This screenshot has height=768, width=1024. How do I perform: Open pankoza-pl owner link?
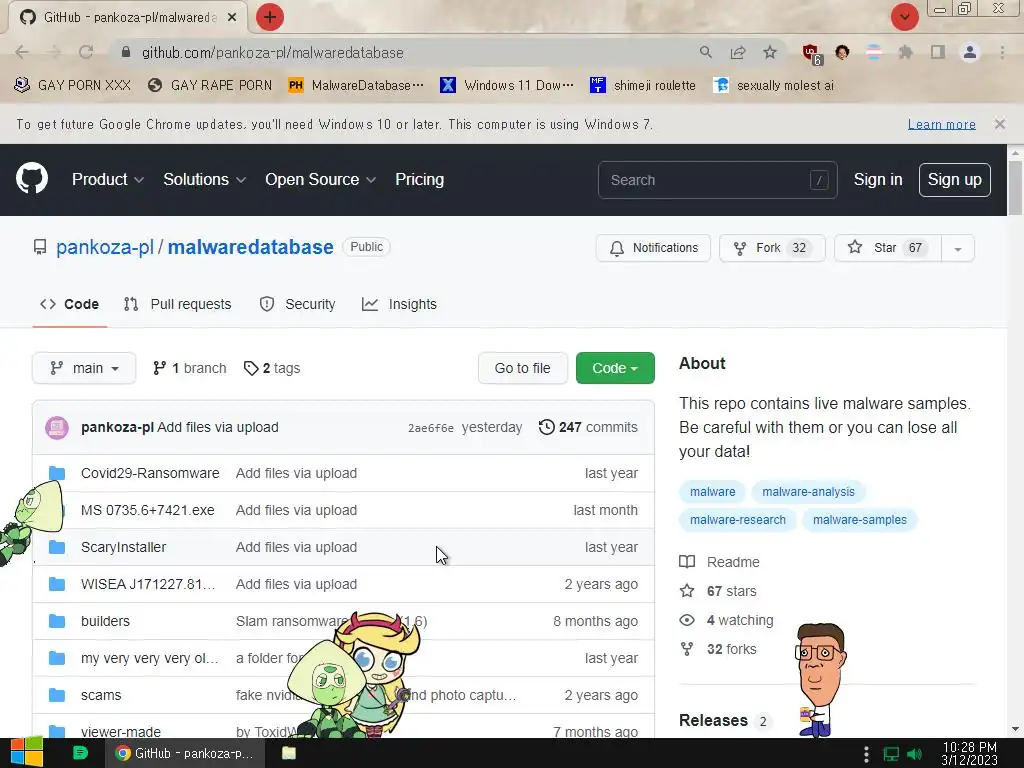coord(104,248)
